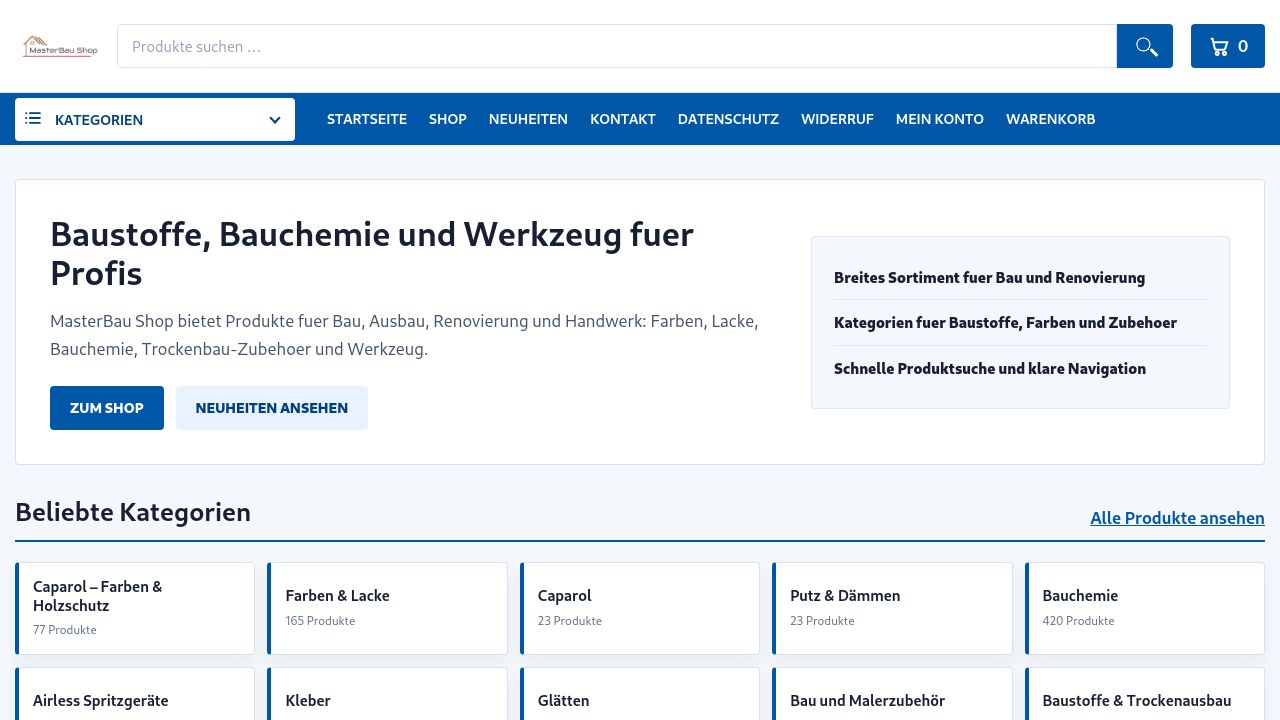Open the Neuheiten menu item

(x=528, y=119)
